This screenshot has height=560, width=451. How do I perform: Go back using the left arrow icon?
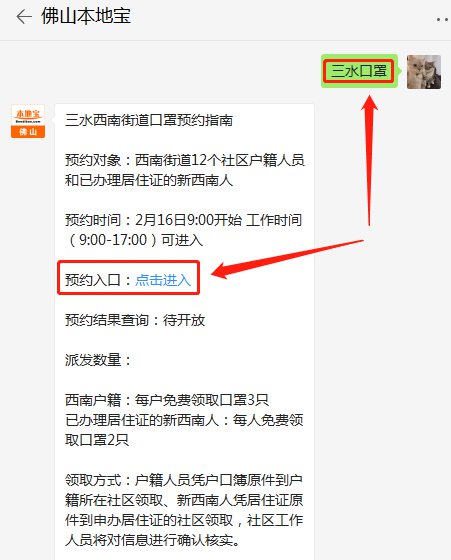click(24, 17)
